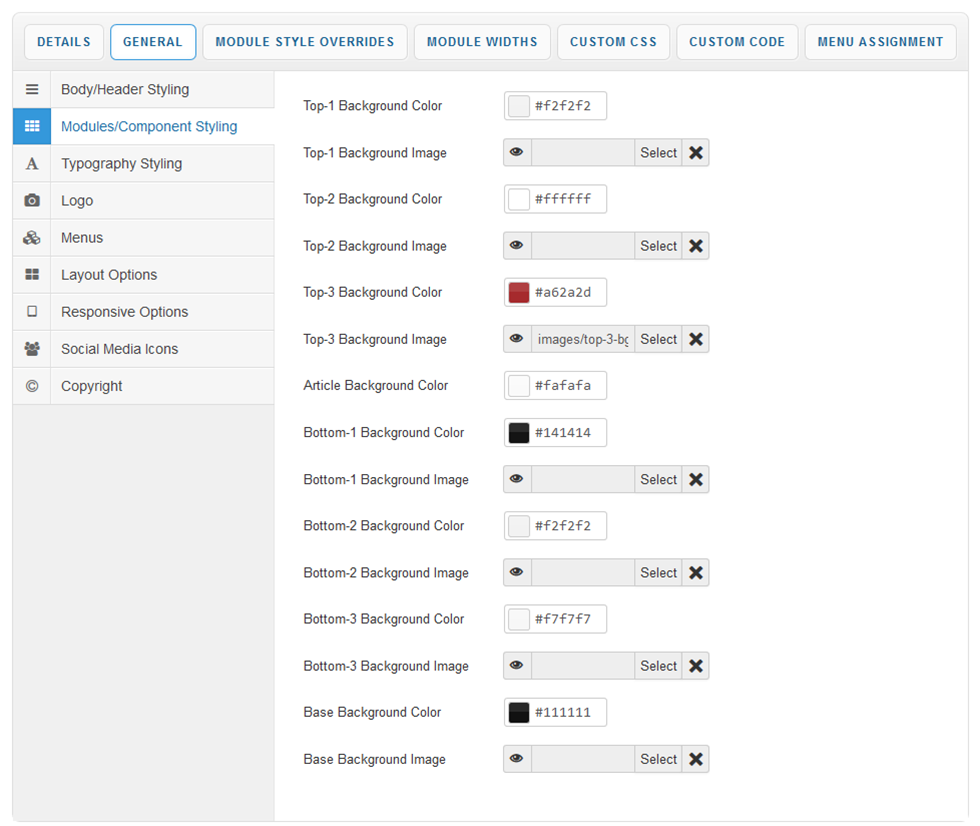
Task: Click the Body/Header Styling hamburger icon
Action: click(32, 90)
